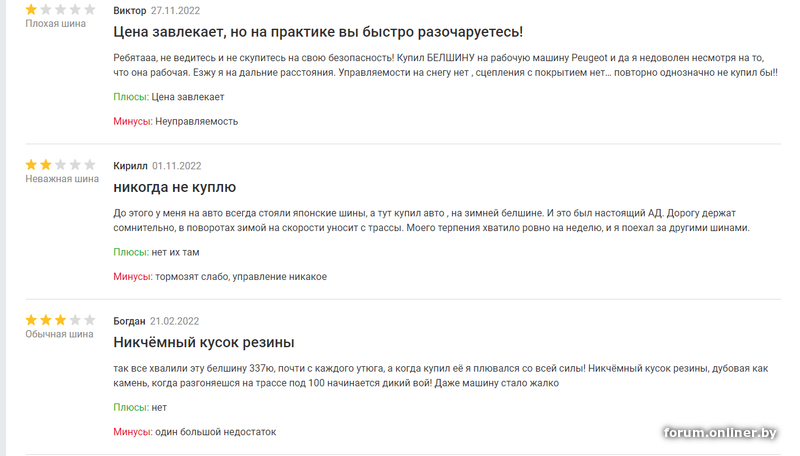Click the "Плохая шина" rating label

(56, 24)
